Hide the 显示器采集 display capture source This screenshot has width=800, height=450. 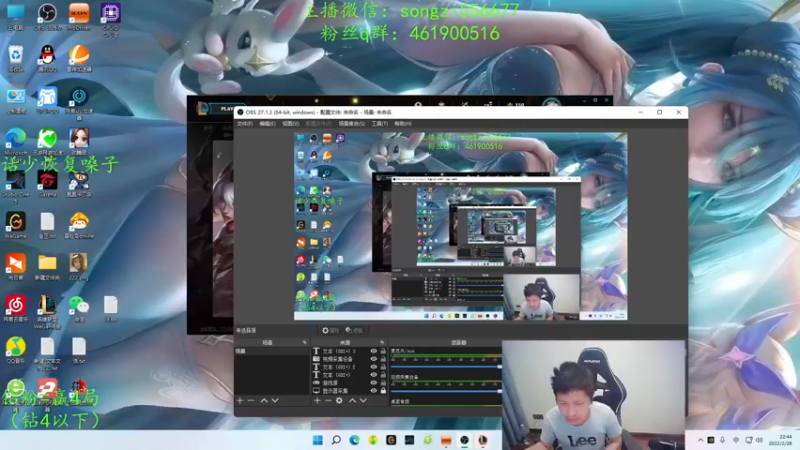(x=373, y=390)
